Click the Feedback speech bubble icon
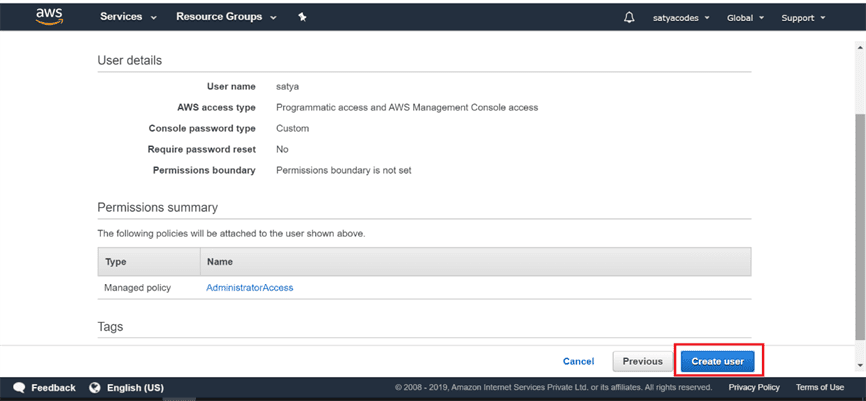This screenshot has width=866, height=401. [19, 388]
